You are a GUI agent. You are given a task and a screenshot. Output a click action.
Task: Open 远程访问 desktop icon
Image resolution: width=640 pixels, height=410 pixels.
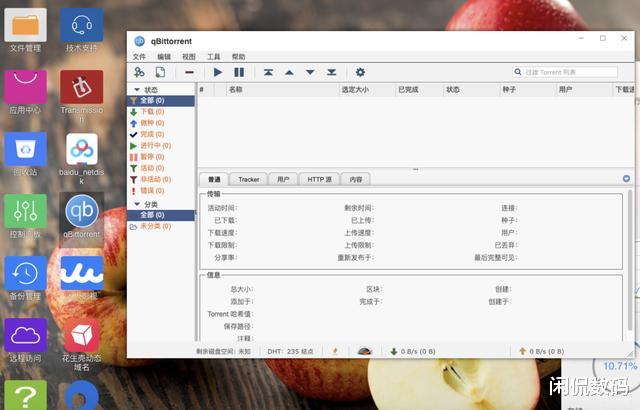(25, 341)
